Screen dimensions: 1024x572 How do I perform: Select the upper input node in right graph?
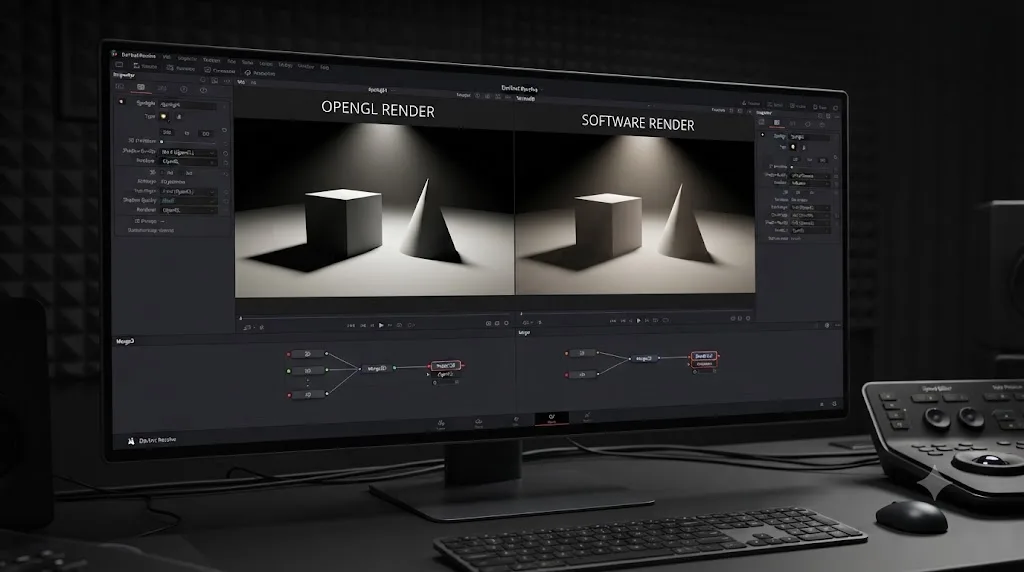[x=582, y=353]
